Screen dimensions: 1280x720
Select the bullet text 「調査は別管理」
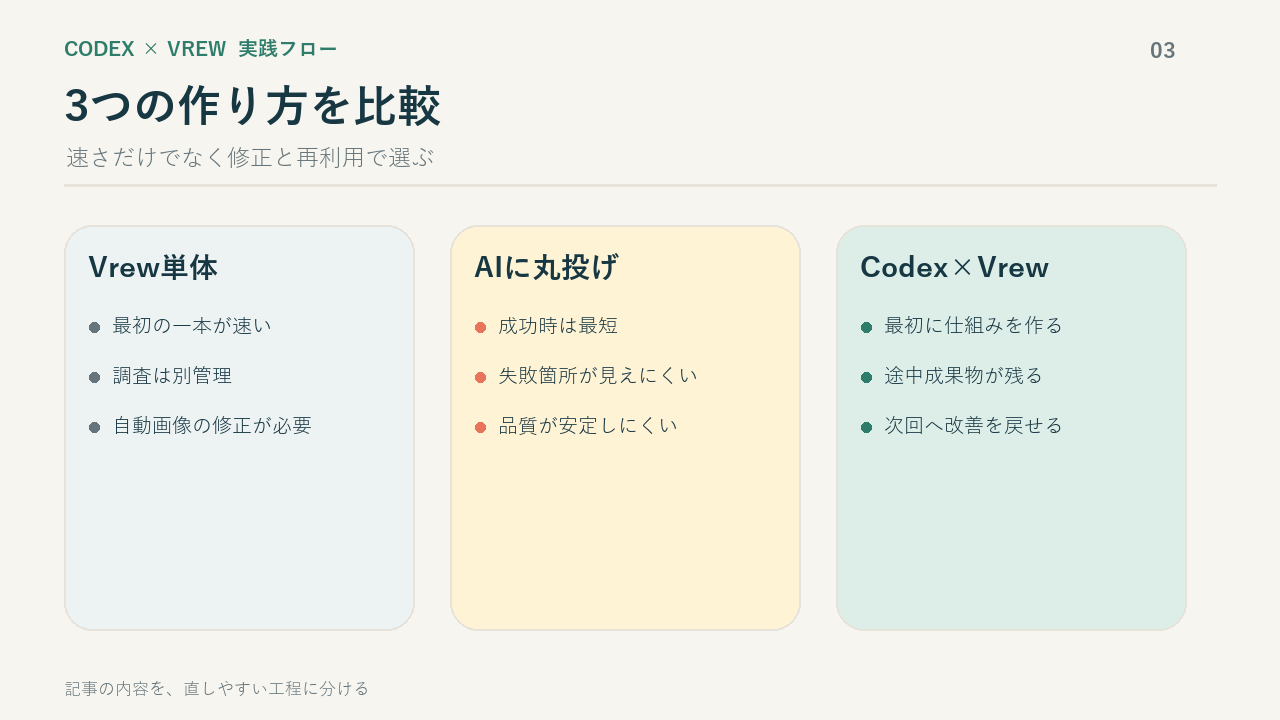172,376
